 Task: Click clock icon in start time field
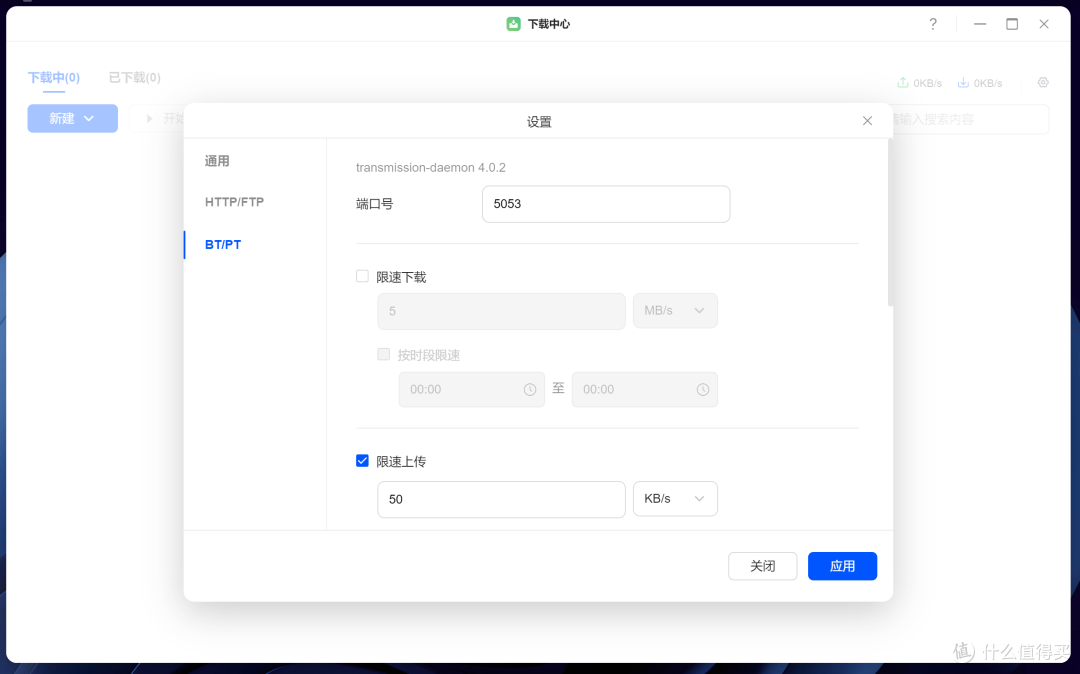click(x=530, y=390)
